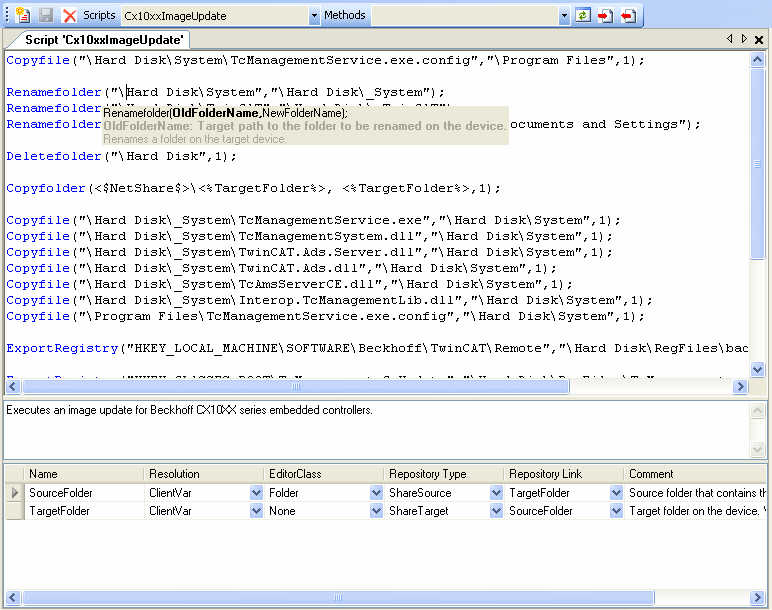Click description pane scroll up arrow

click(757, 410)
